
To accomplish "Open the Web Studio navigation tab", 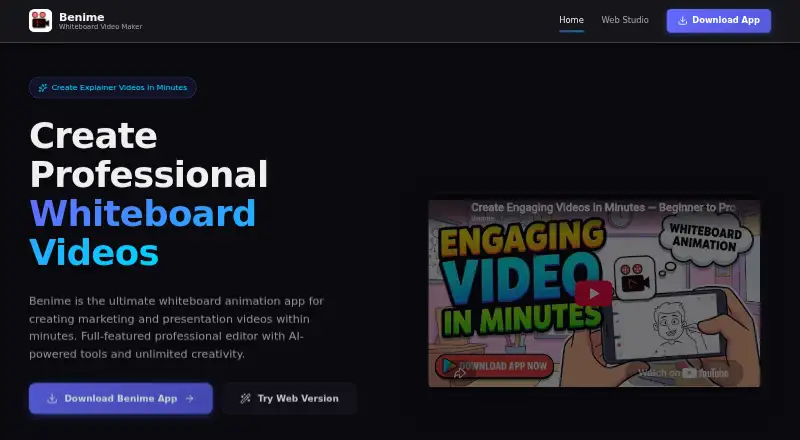I will pos(625,20).
